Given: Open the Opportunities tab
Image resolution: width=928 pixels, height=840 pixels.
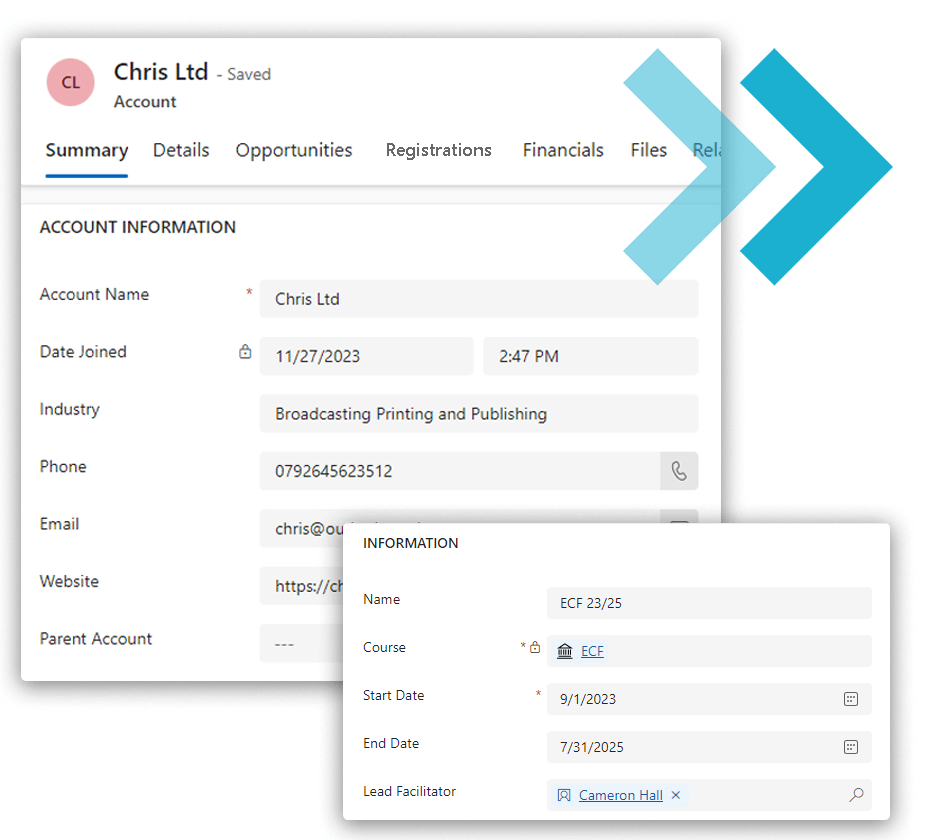Looking at the screenshot, I should click(x=294, y=150).
